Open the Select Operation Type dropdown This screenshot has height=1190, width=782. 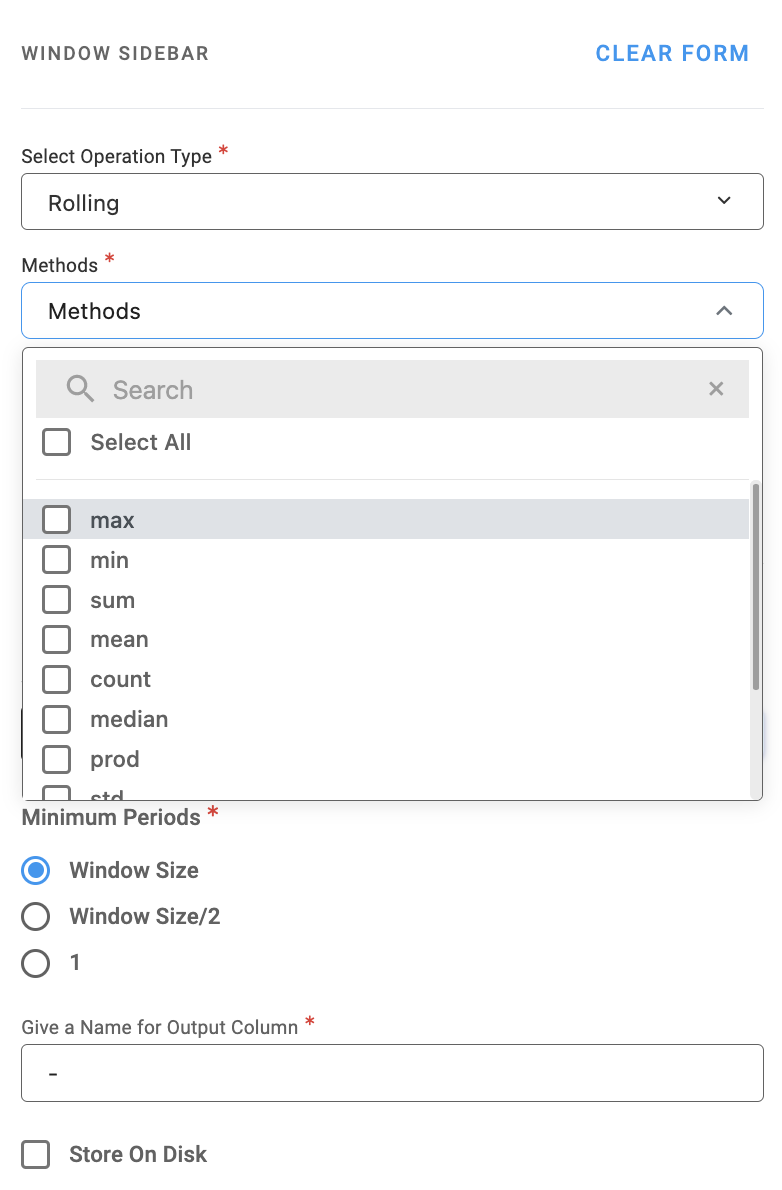pyautogui.click(x=391, y=202)
